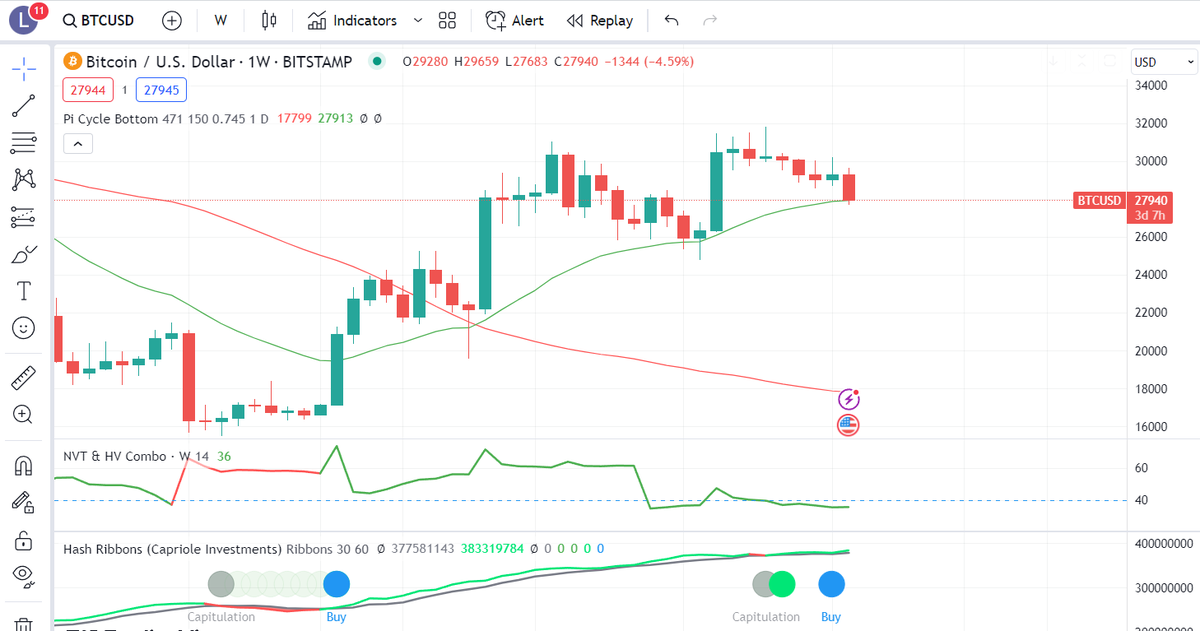Open the candlestick chart style selector
This screenshot has height=631, width=1200.
tap(267, 20)
